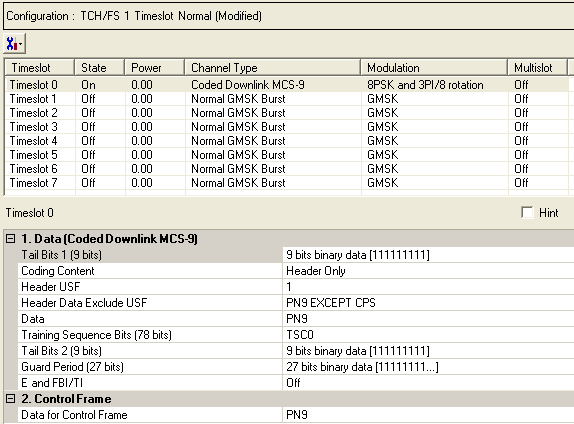Click the Guard Period 27 bits value
The width and height of the screenshot is (574, 424).
[428, 367]
